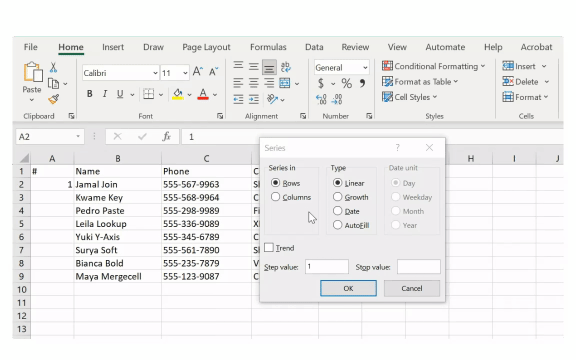The height and width of the screenshot is (360, 576).
Task: Center text horizontally
Action: (x=253, y=83)
